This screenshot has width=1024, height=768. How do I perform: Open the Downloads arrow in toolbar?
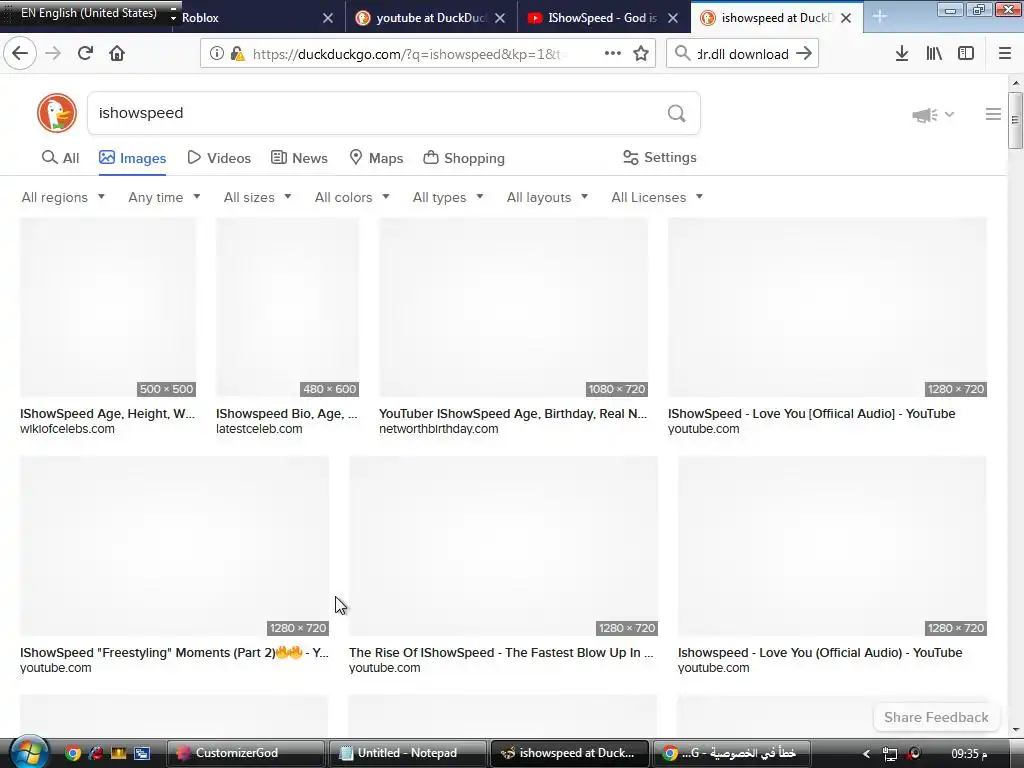pos(902,54)
